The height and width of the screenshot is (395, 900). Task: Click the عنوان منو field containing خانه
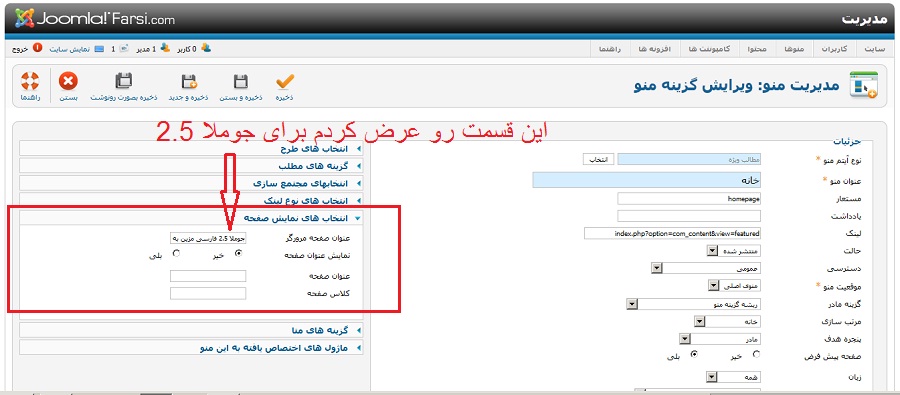[x=647, y=180]
